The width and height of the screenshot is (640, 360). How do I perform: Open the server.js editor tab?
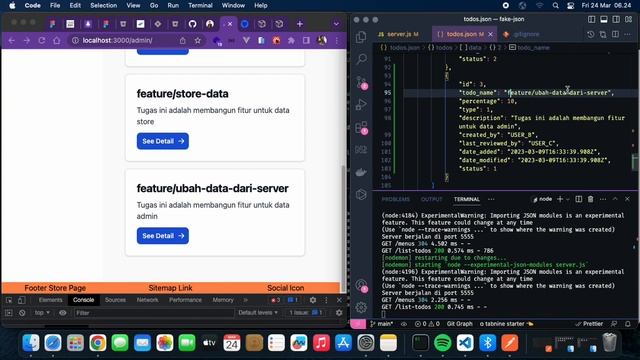tap(399, 34)
